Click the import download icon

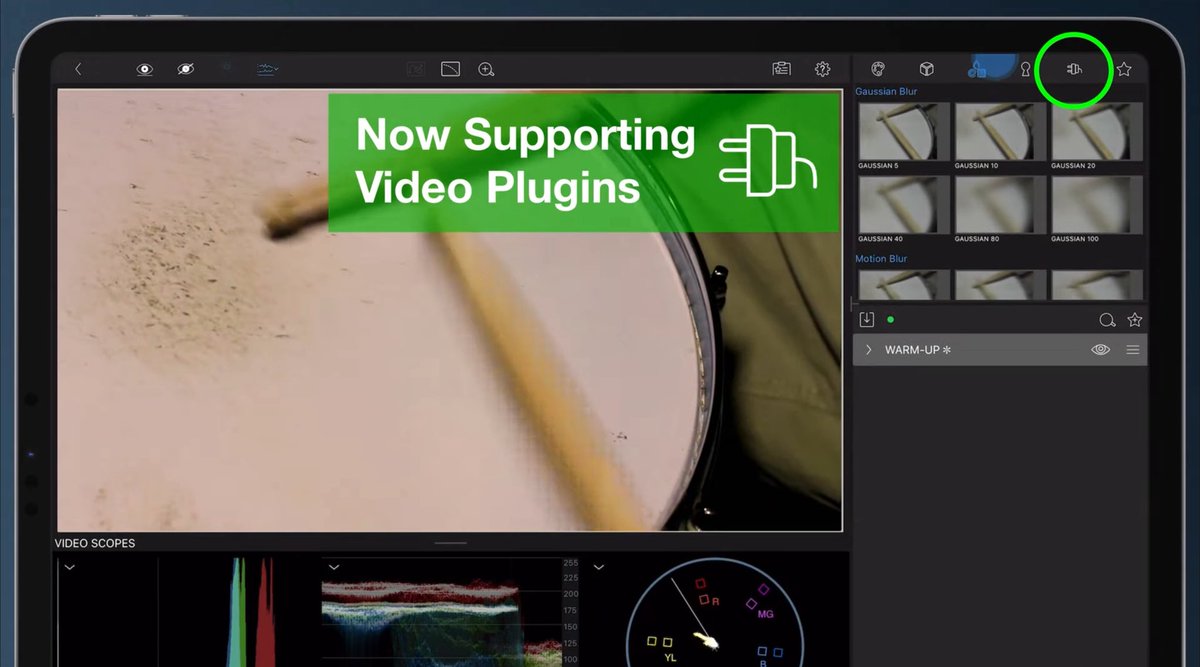tap(867, 320)
